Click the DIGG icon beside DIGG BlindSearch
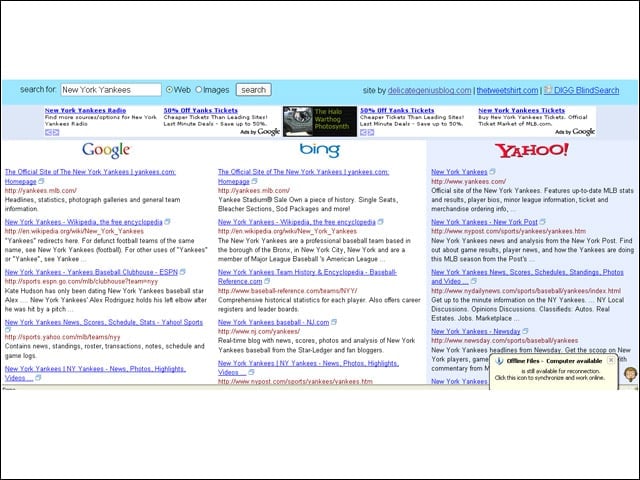Viewport: 640px width, 480px height. 548,89
